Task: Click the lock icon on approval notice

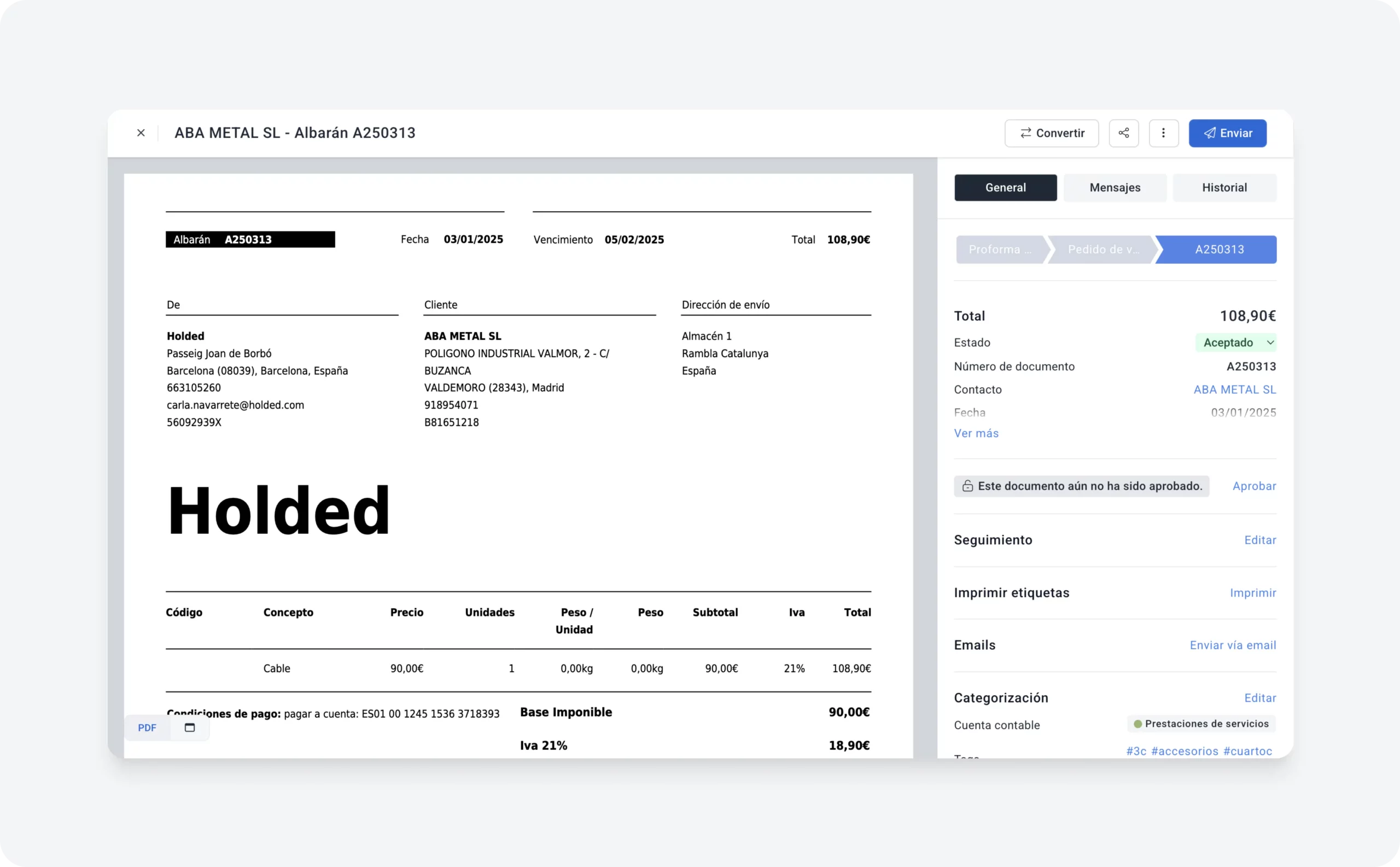Action: (967, 486)
